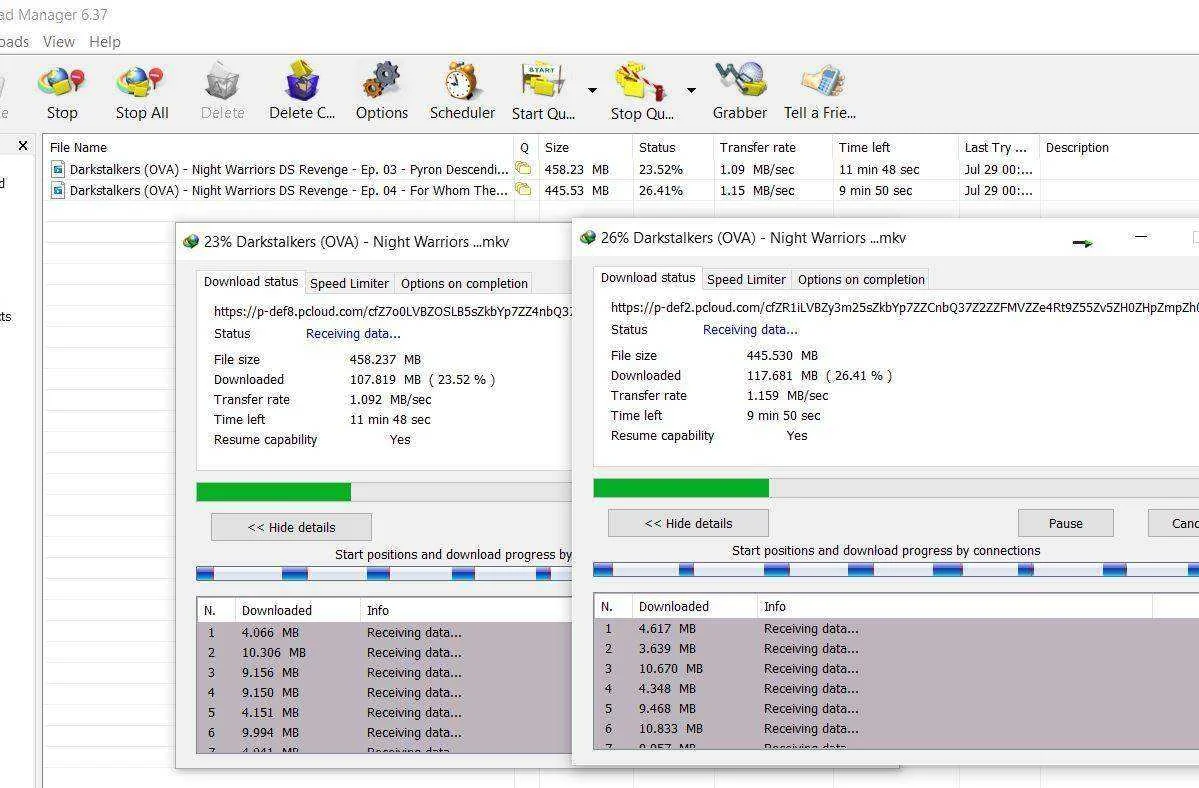Minimize the 26% download window
Viewport: 1199px width, 788px height.
1141,237
